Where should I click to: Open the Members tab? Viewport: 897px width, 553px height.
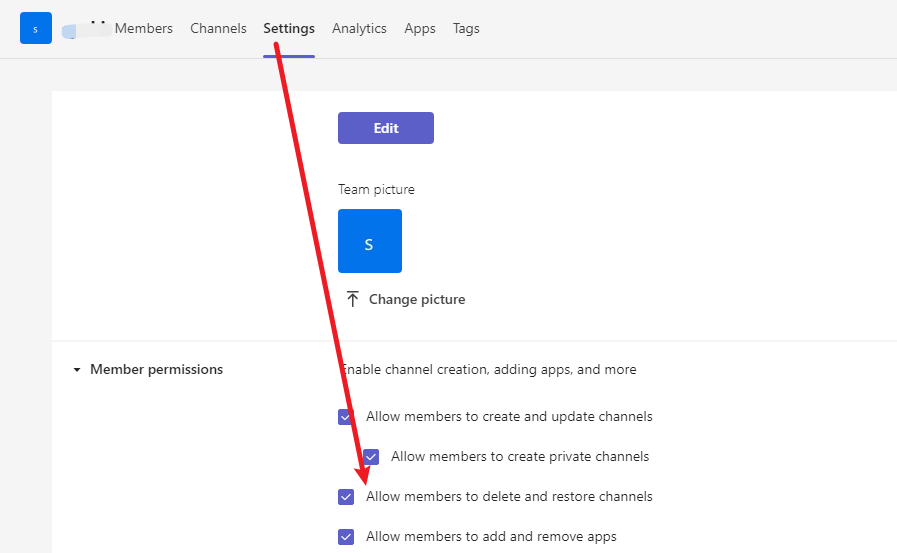pos(143,28)
